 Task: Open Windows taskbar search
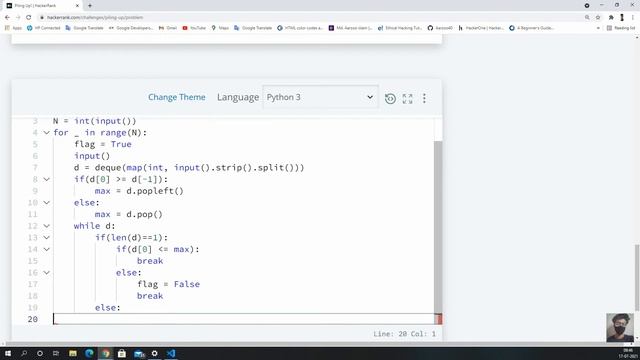(24, 353)
